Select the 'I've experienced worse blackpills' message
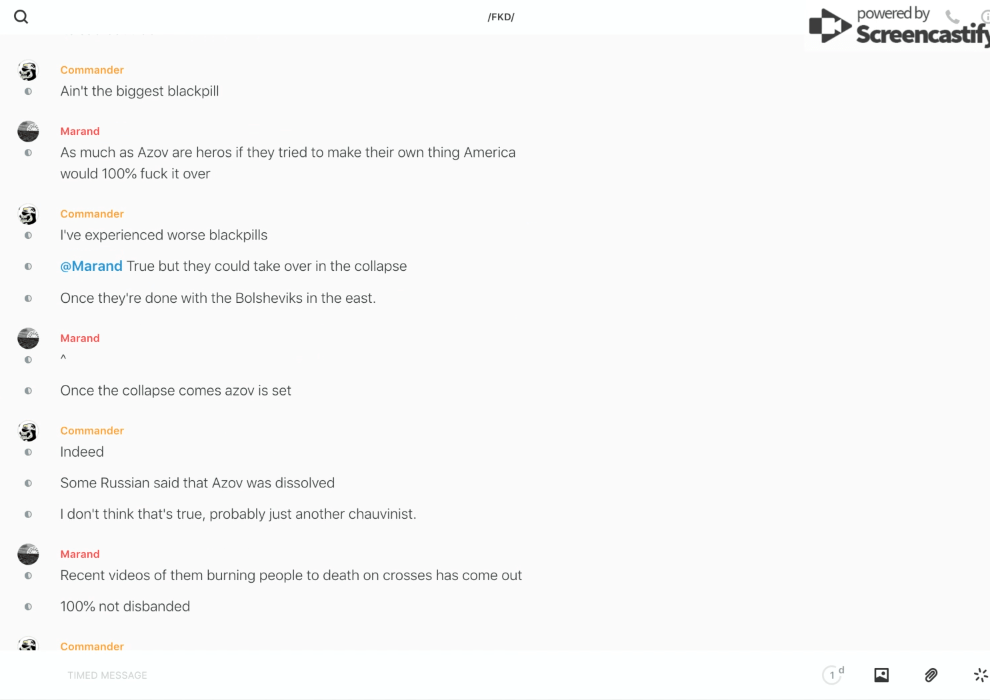990x700 pixels. tap(164, 235)
